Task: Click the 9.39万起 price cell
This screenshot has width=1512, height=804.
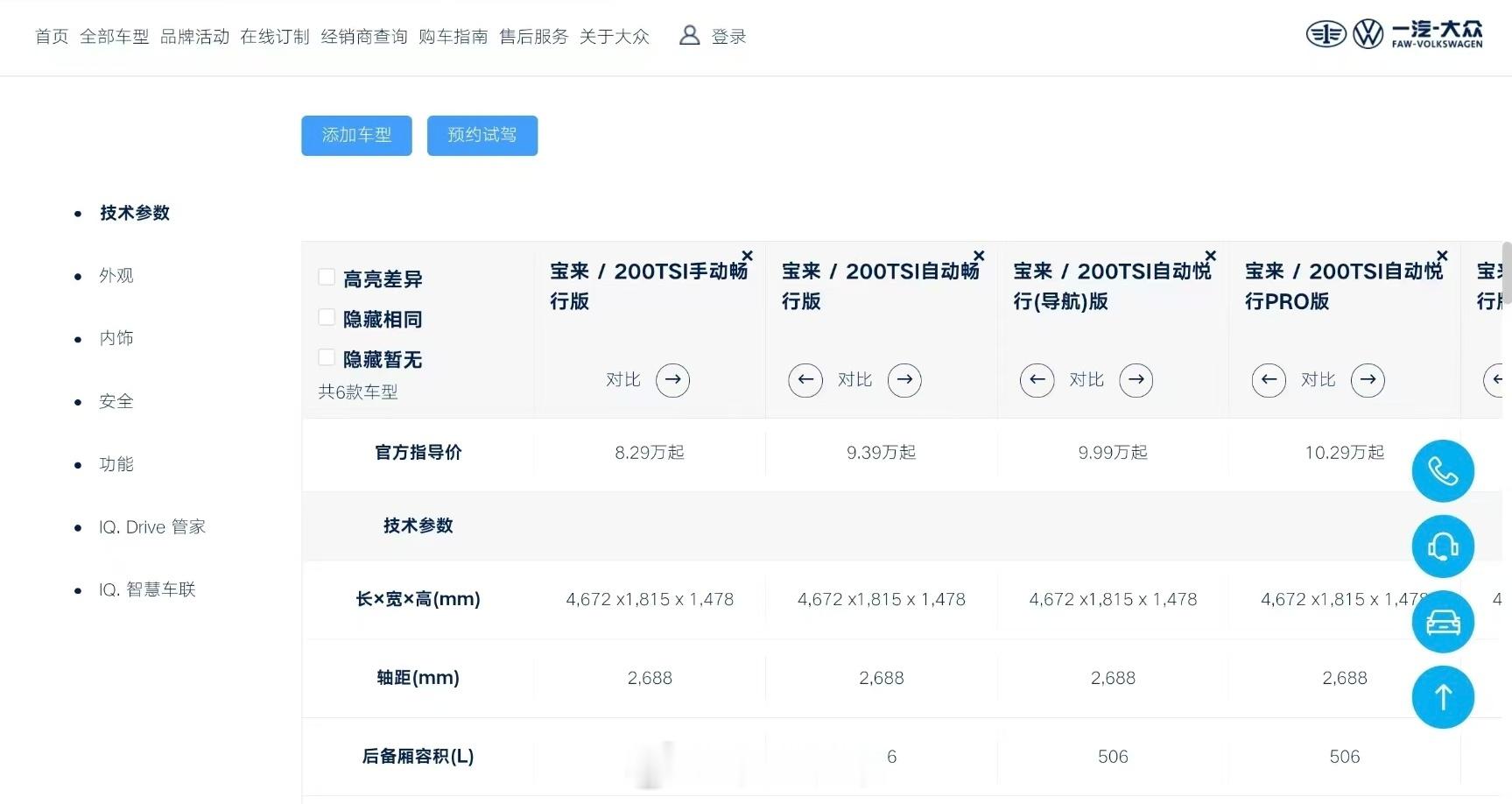Action: click(x=881, y=453)
